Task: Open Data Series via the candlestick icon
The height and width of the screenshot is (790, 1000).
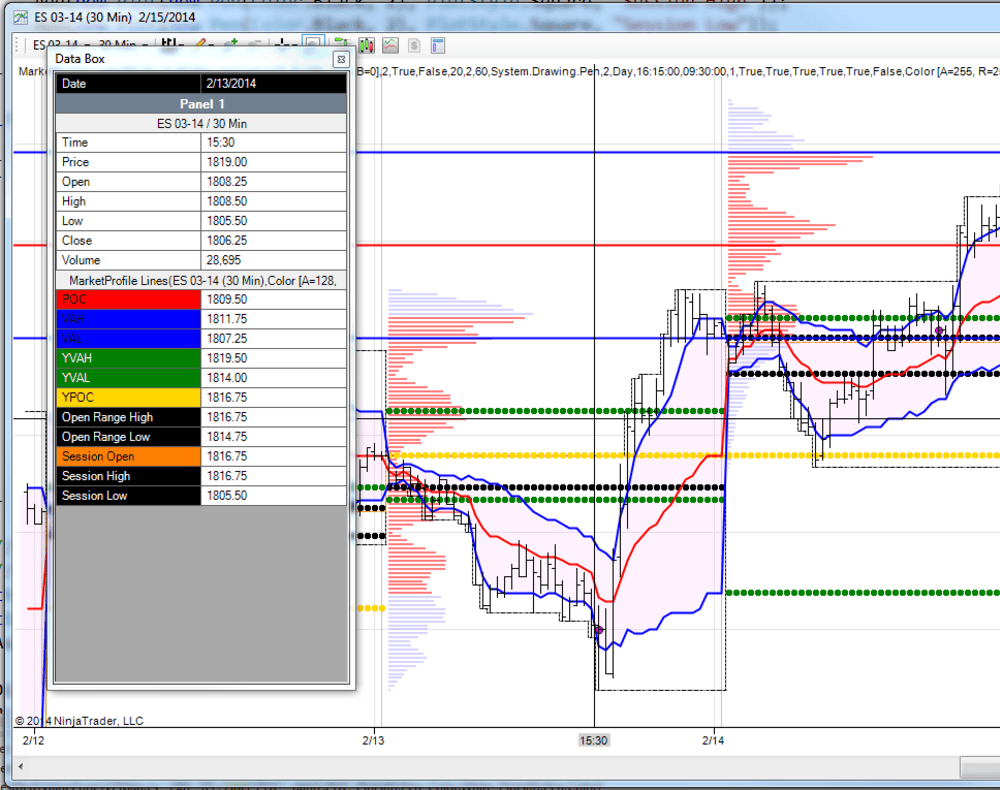Action: coord(366,45)
